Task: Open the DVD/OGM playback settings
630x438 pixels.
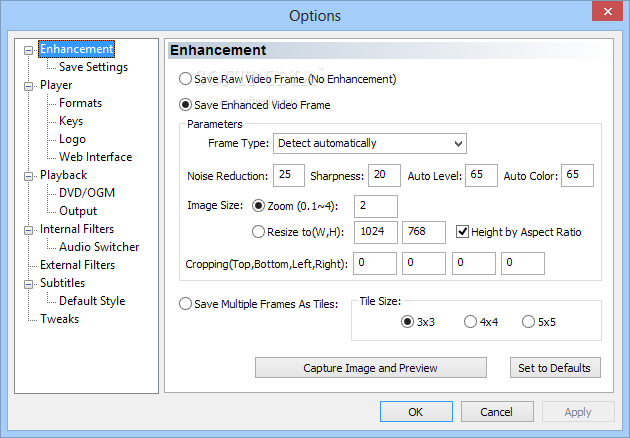Action: pyautogui.click(x=87, y=193)
